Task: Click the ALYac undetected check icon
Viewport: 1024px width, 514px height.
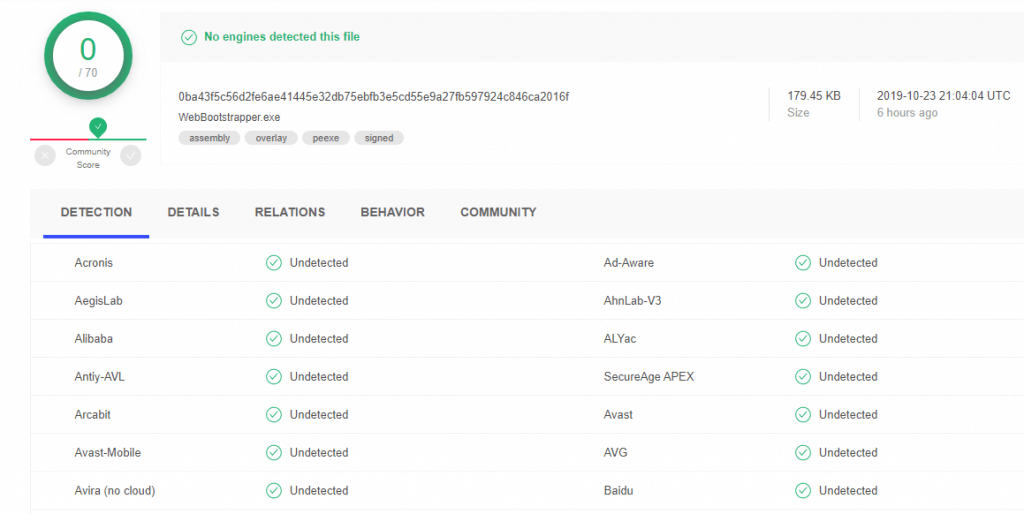Action: 803,338
